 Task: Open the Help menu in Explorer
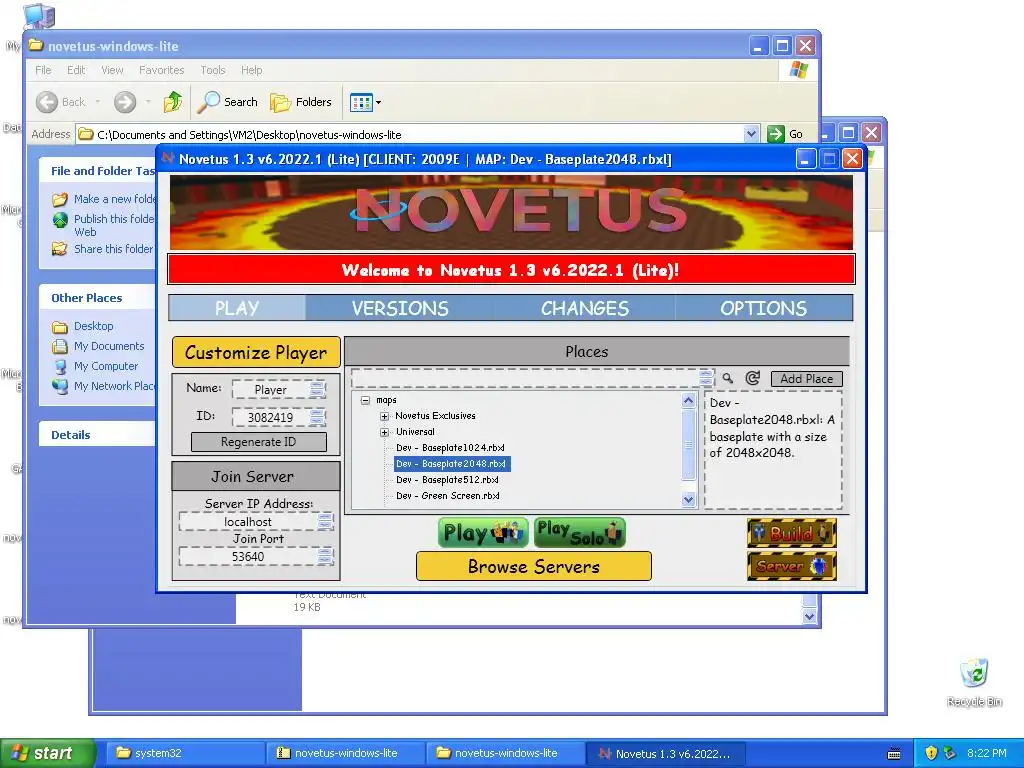(251, 70)
